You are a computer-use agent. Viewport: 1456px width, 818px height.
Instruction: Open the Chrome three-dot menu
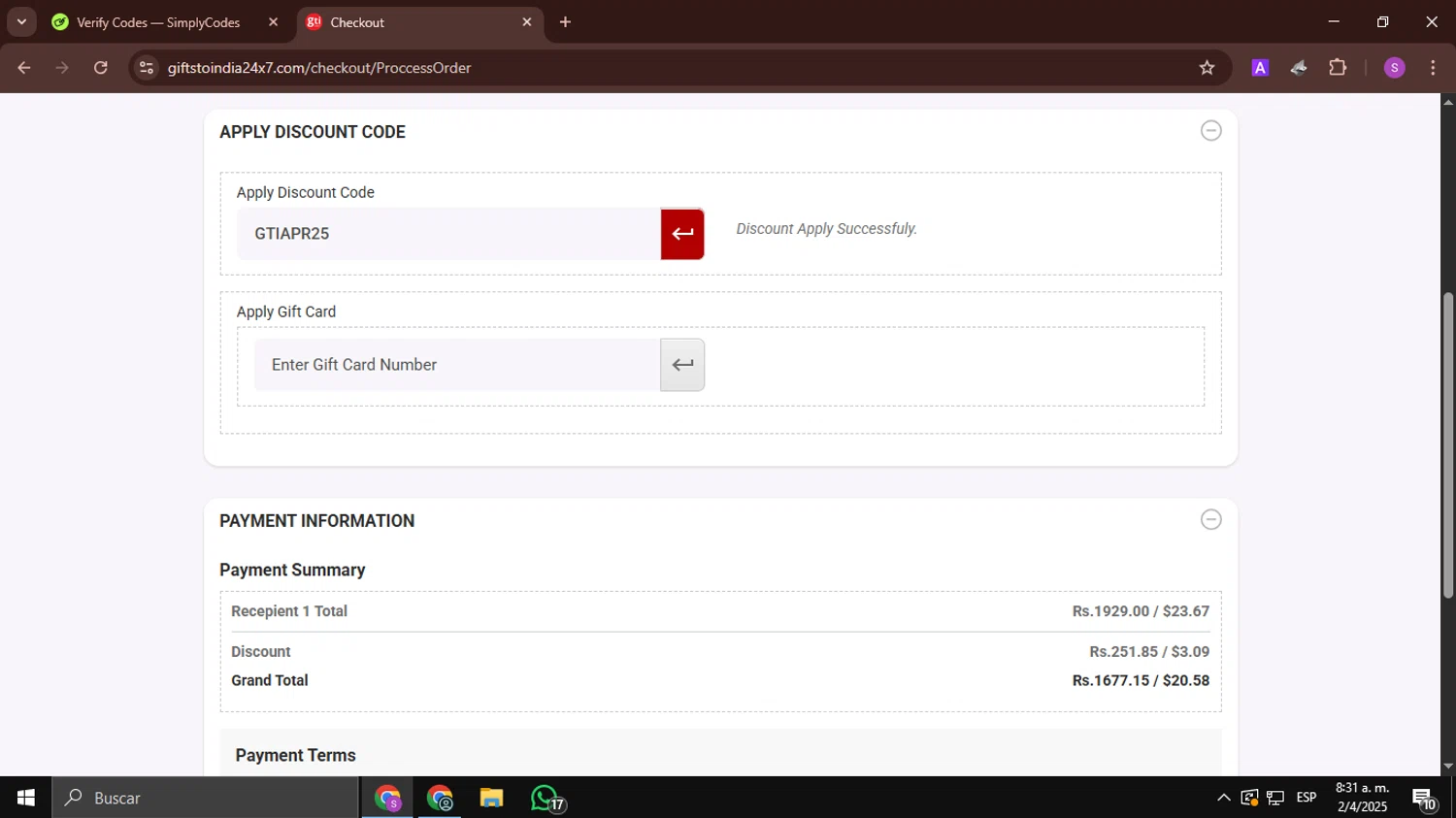click(1433, 68)
